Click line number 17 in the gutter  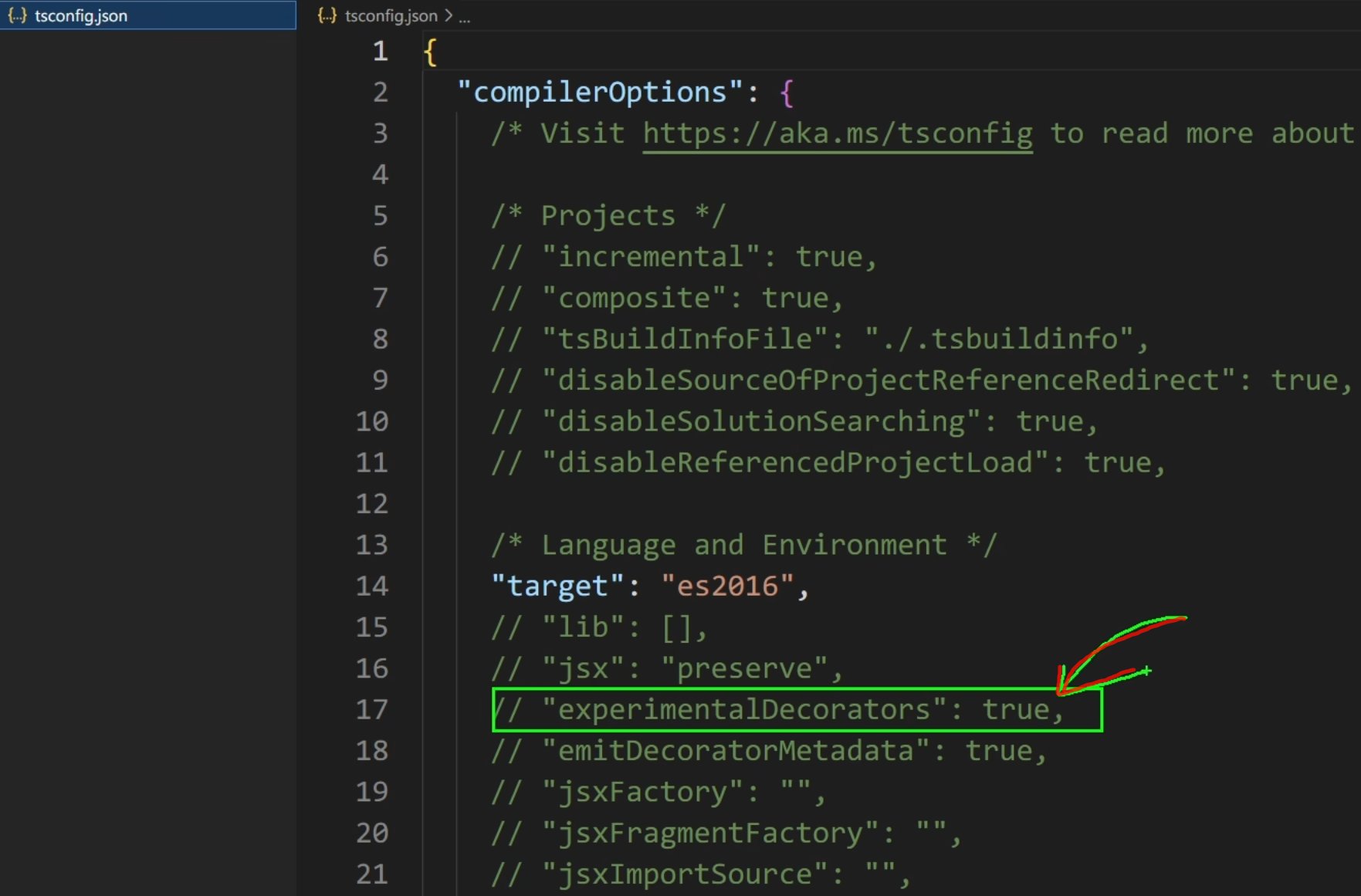(x=371, y=710)
